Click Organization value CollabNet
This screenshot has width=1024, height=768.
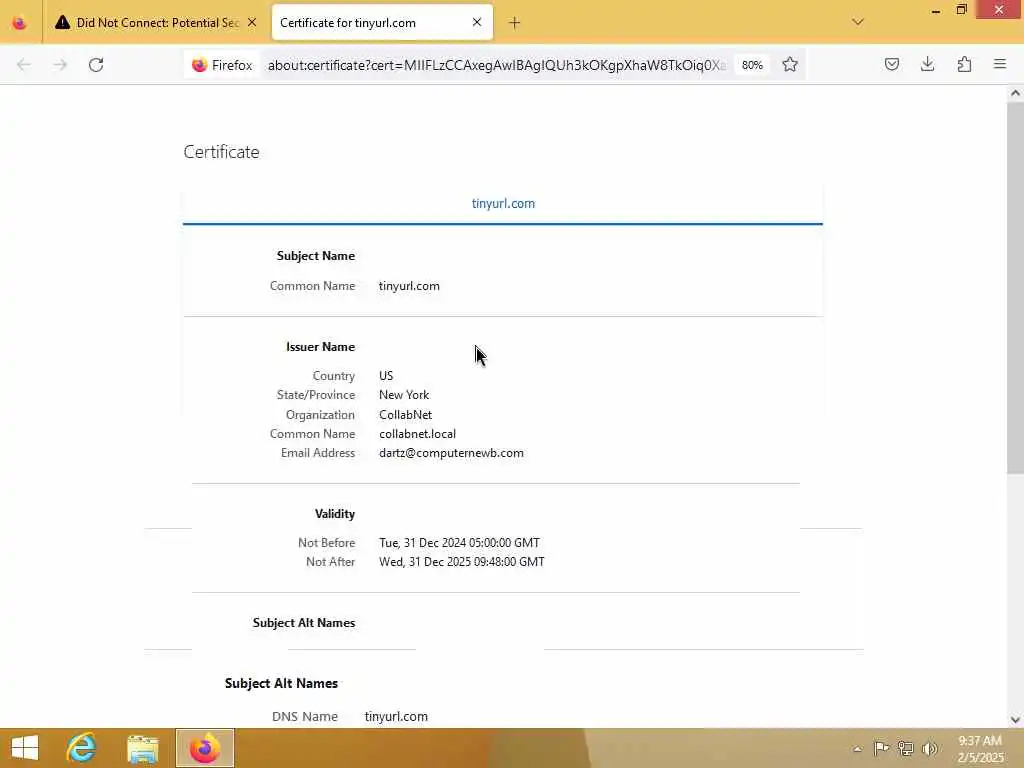point(406,415)
